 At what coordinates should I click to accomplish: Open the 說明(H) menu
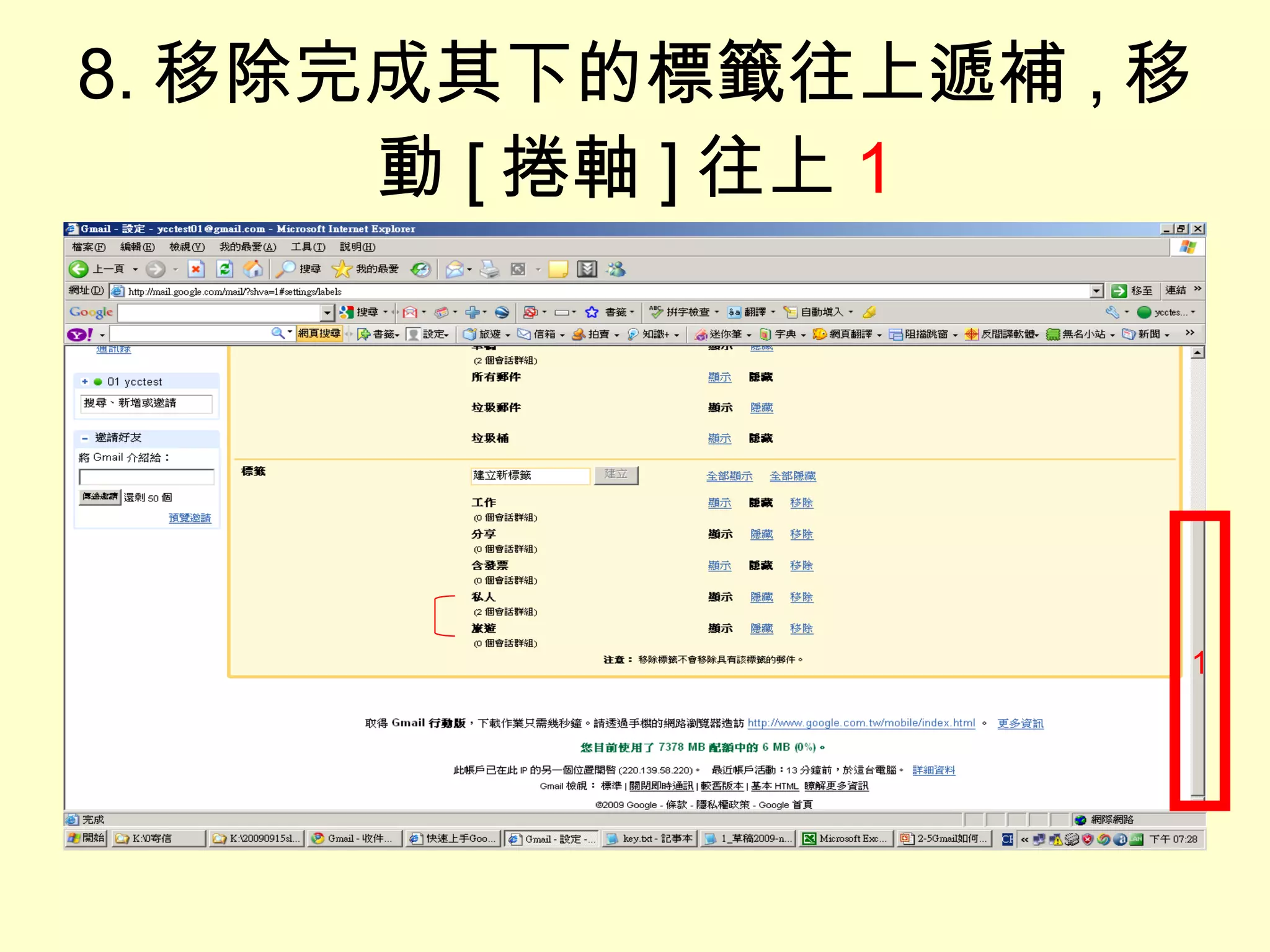click(x=357, y=247)
